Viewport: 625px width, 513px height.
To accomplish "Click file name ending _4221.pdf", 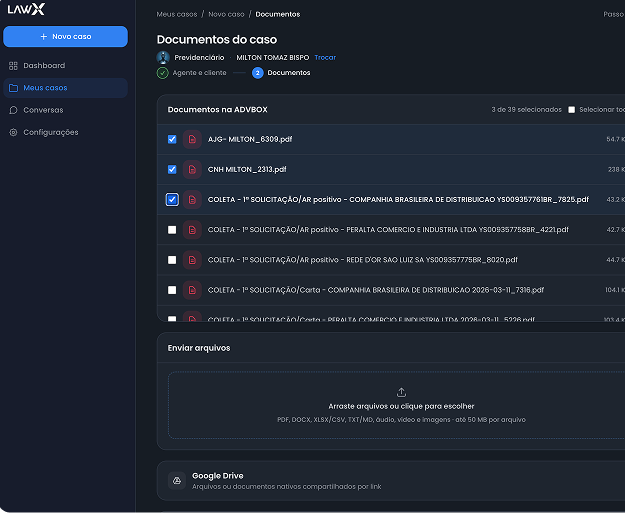I will [x=388, y=230].
